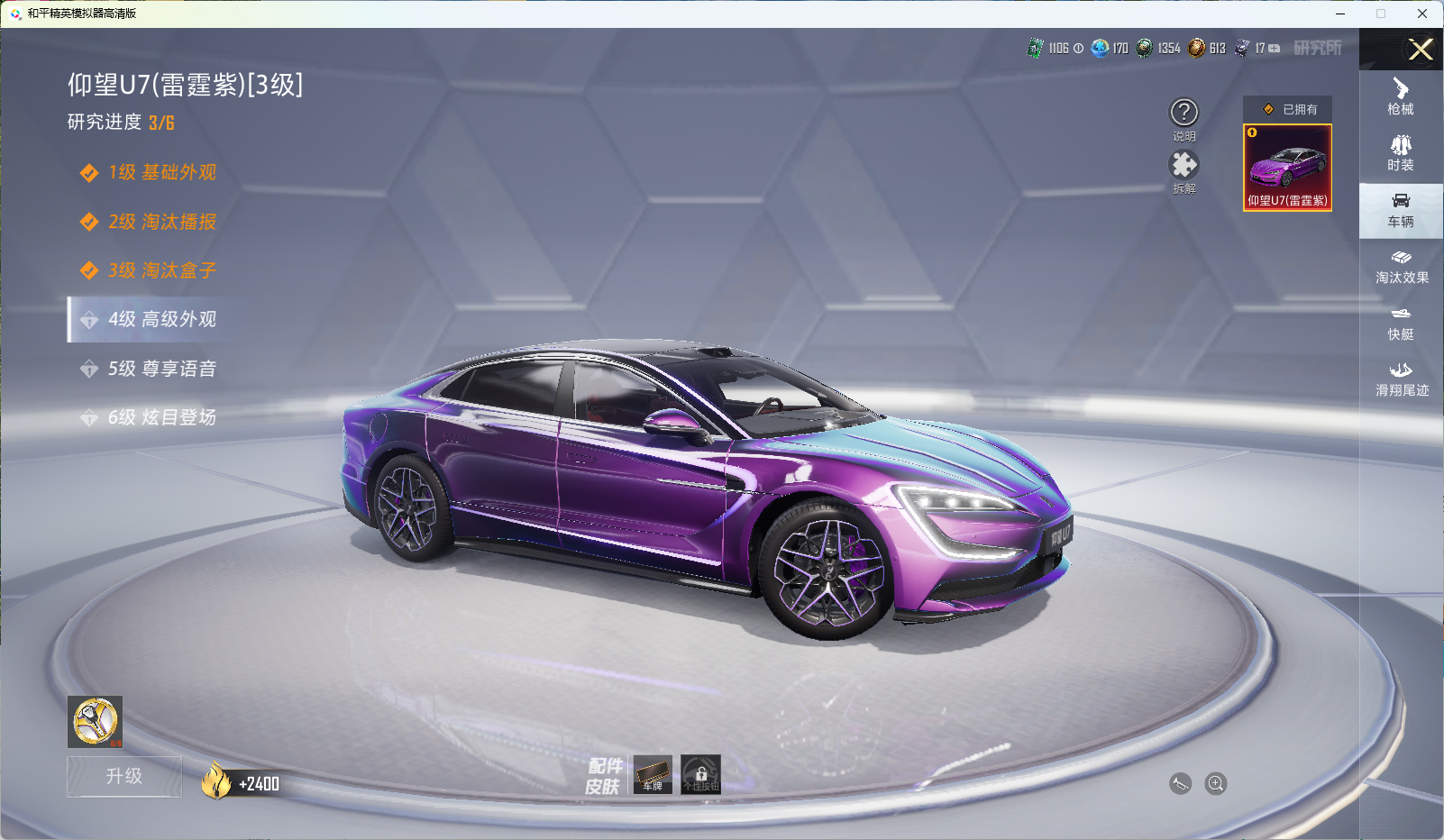This screenshot has height=840, width=1444.
Task: Click the 仰望U7(雷霆紫) vehicle thumbnail
Action: tap(1287, 168)
